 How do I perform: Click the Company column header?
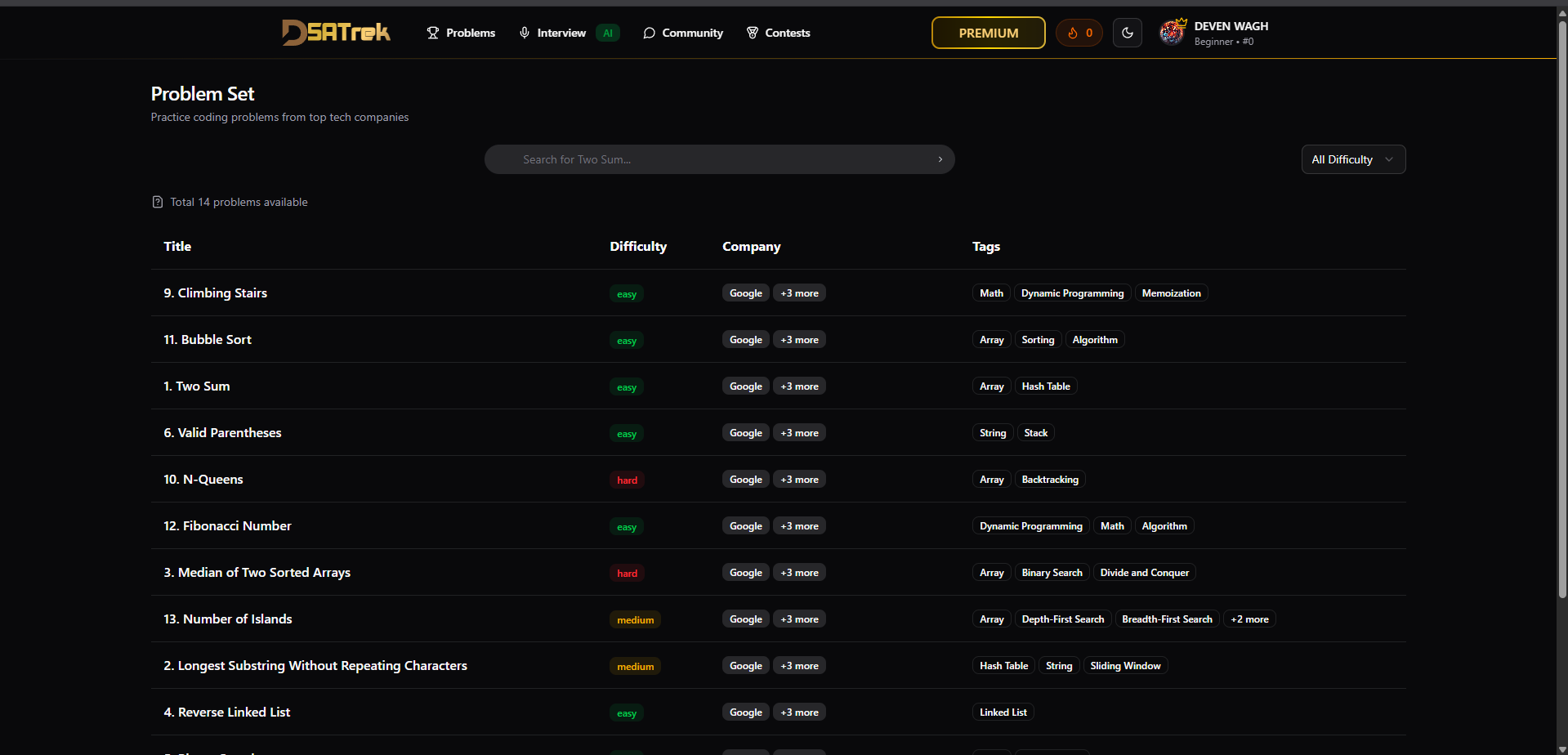(x=751, y=246)
